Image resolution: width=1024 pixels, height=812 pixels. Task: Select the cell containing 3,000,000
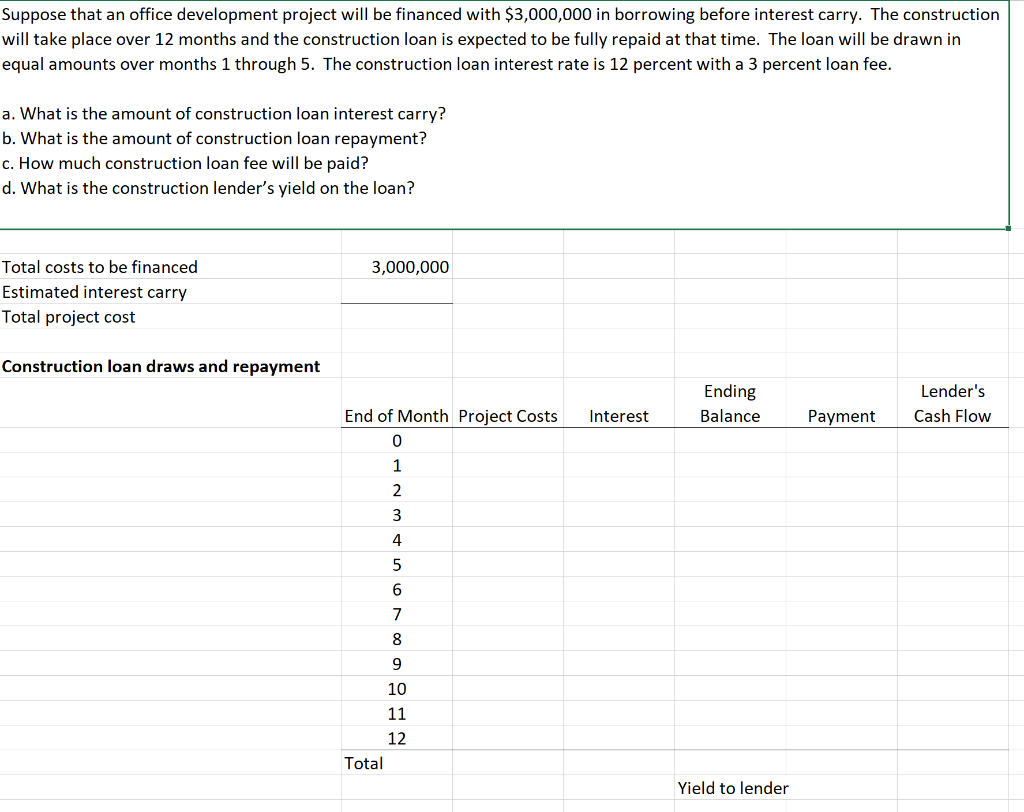(x=410, y=267)
